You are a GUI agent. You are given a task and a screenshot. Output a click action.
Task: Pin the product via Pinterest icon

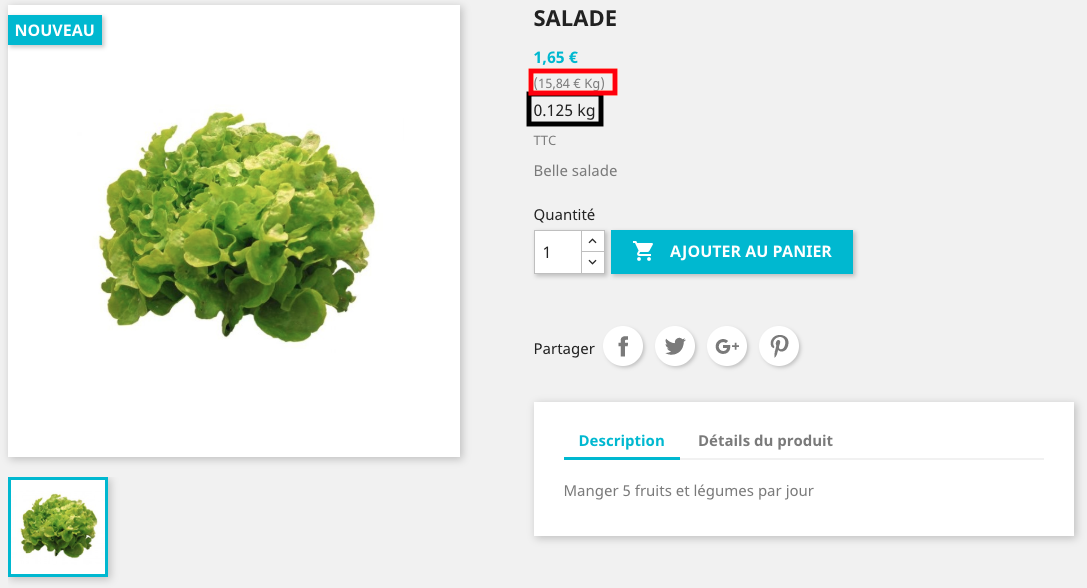tap(779, 346)
